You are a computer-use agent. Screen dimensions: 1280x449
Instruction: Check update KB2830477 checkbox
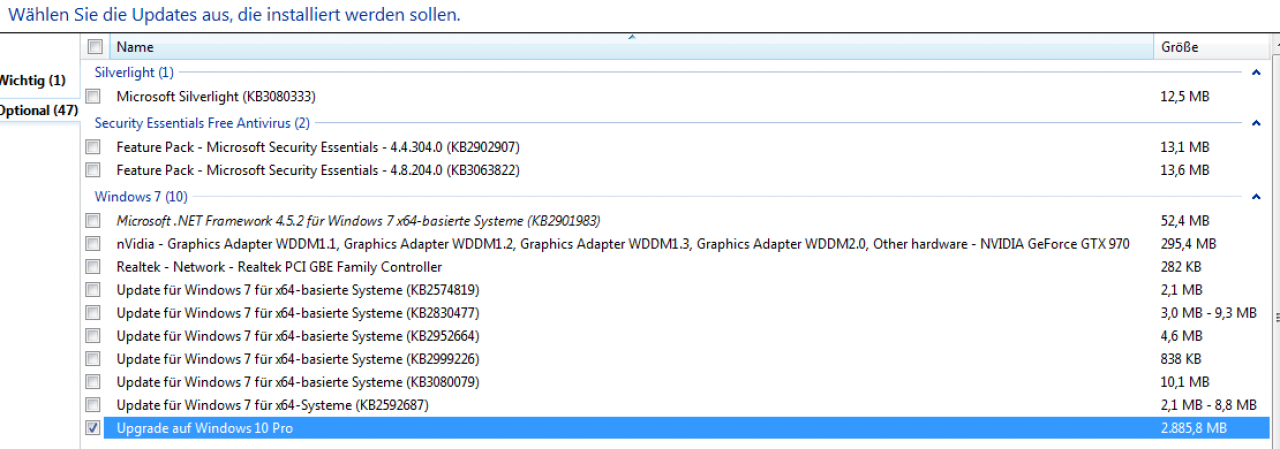(x=93, y=313)
